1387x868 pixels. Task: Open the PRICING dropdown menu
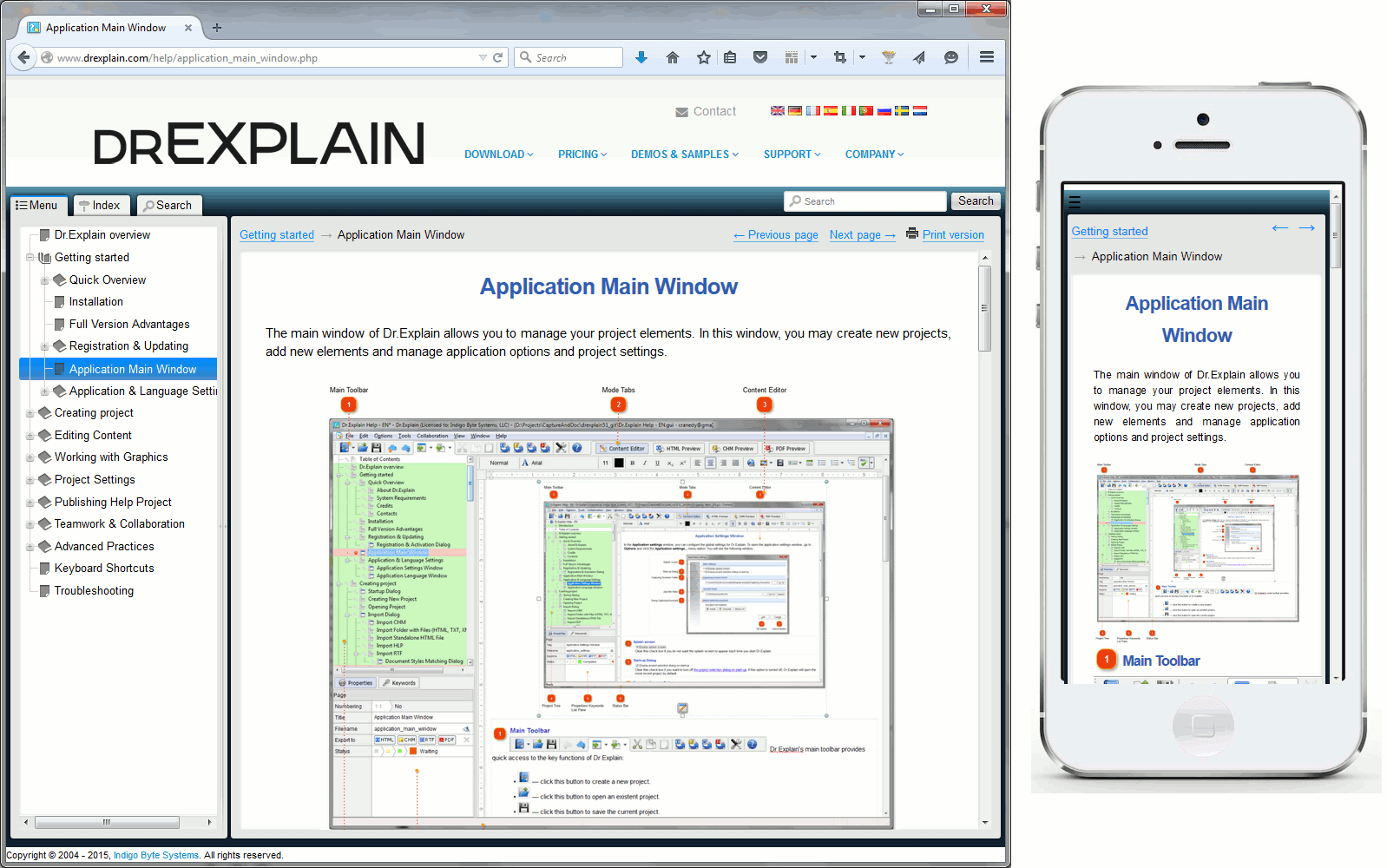582,155
